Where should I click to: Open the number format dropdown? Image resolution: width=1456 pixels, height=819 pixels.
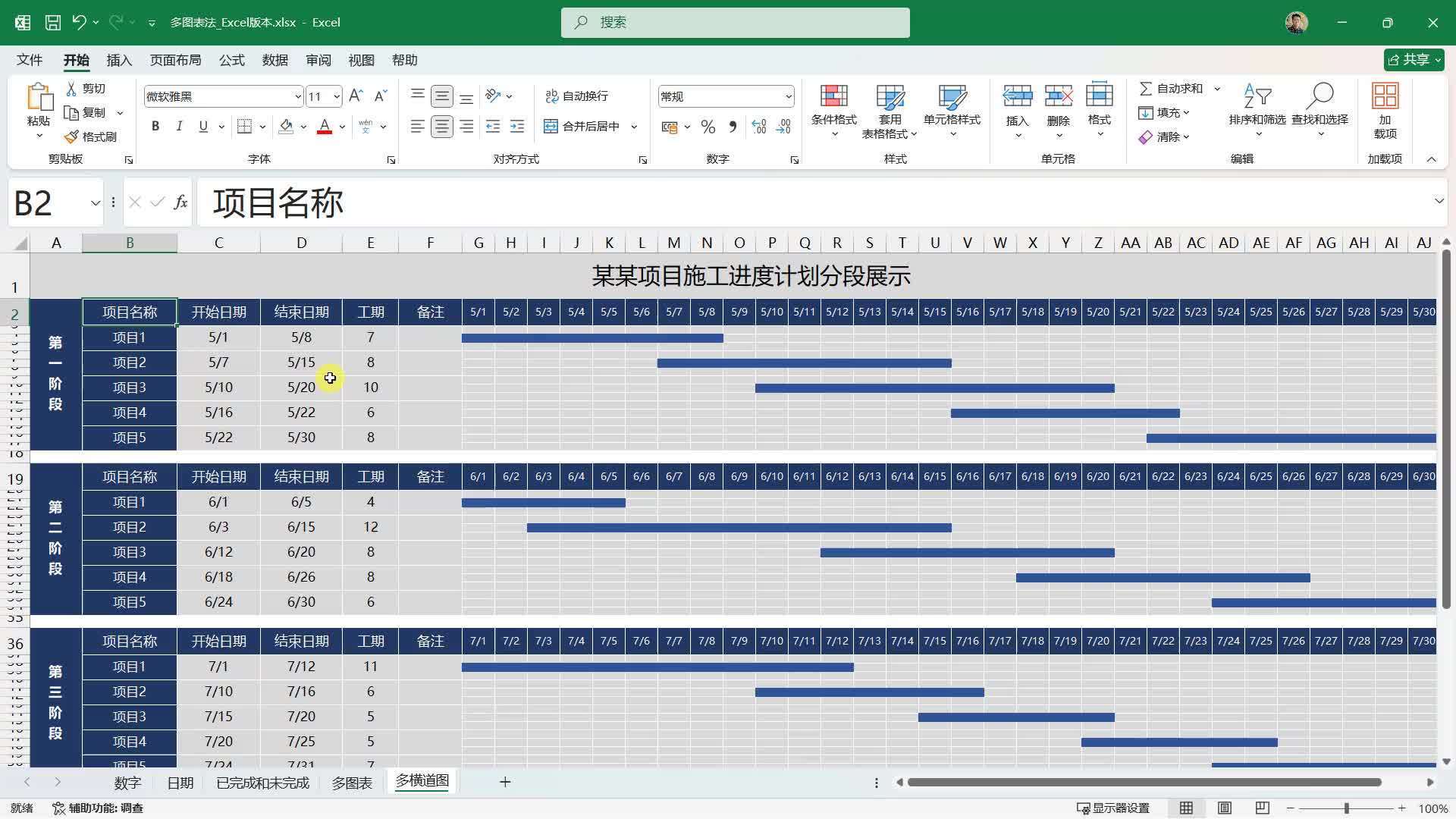tap(788, 97)
